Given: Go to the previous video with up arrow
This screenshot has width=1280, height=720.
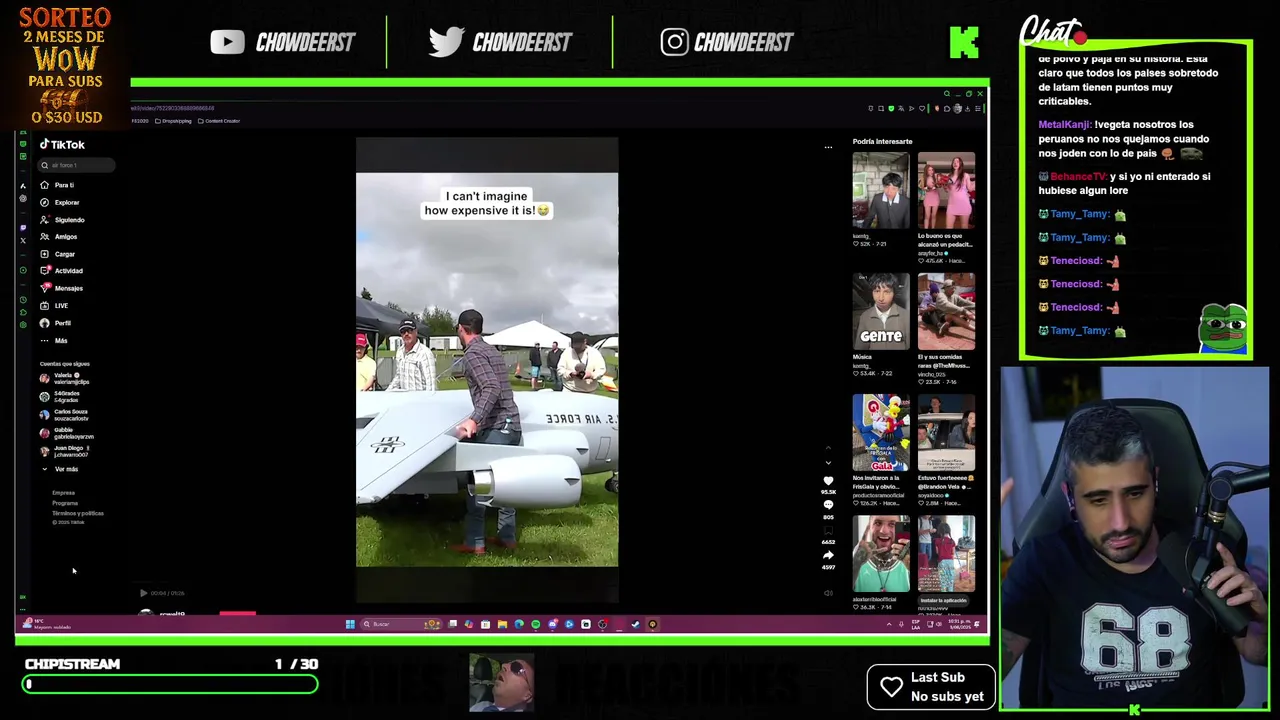Looking at the screenshot, I should pos(828,448).
